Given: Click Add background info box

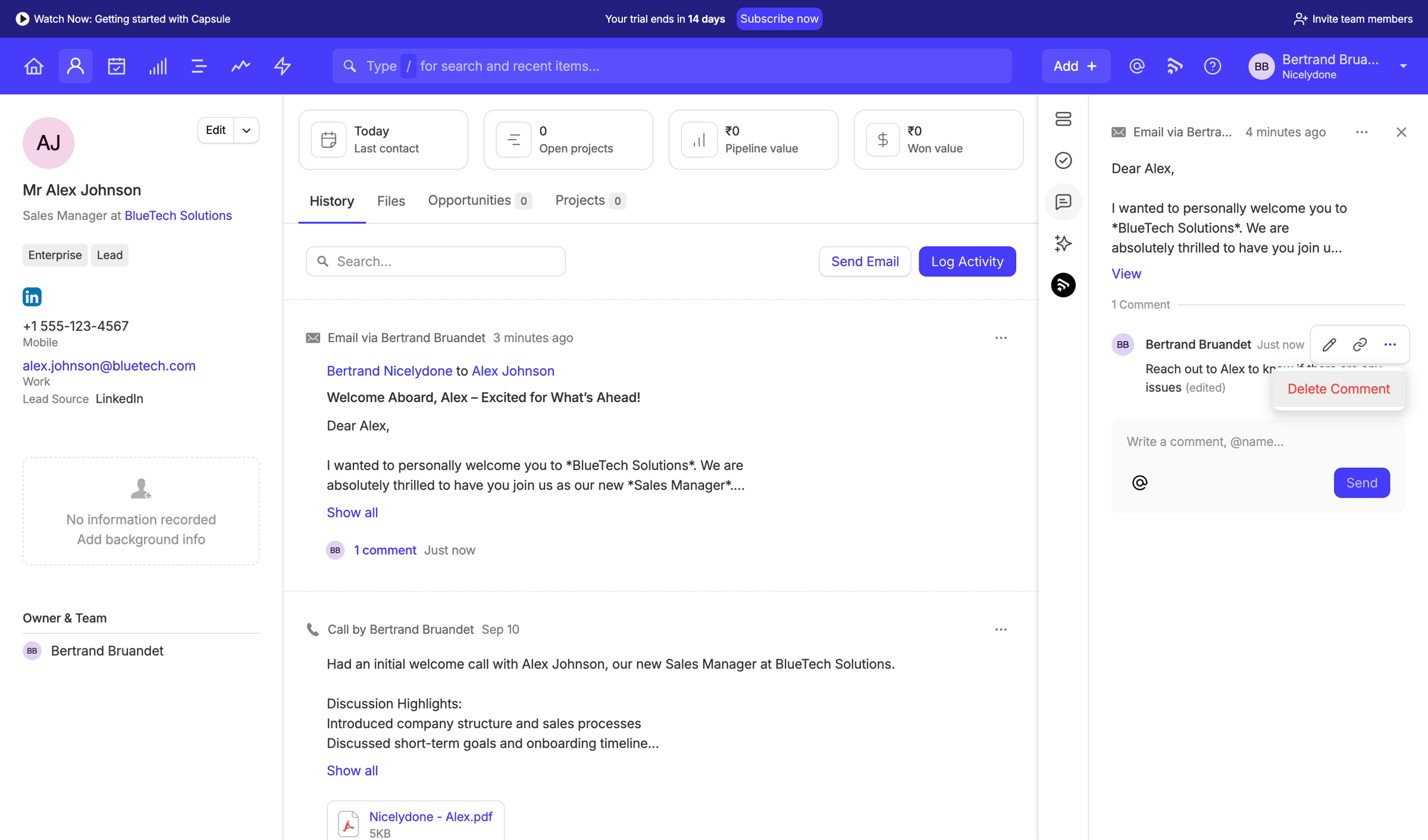Looking at the screenshot, I should click(x=141, y=511).
